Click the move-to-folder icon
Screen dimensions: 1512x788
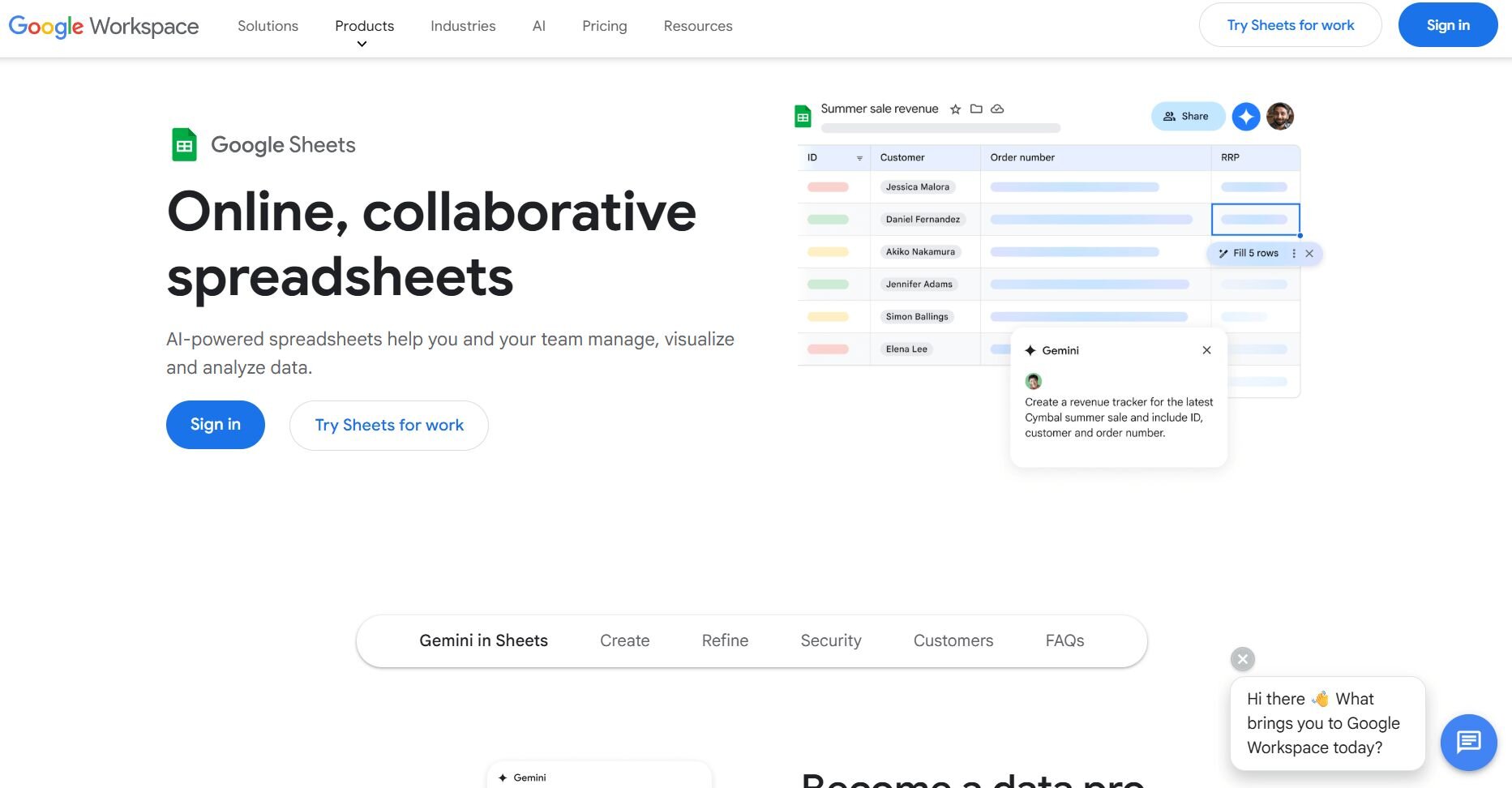[x=977, y=109]
